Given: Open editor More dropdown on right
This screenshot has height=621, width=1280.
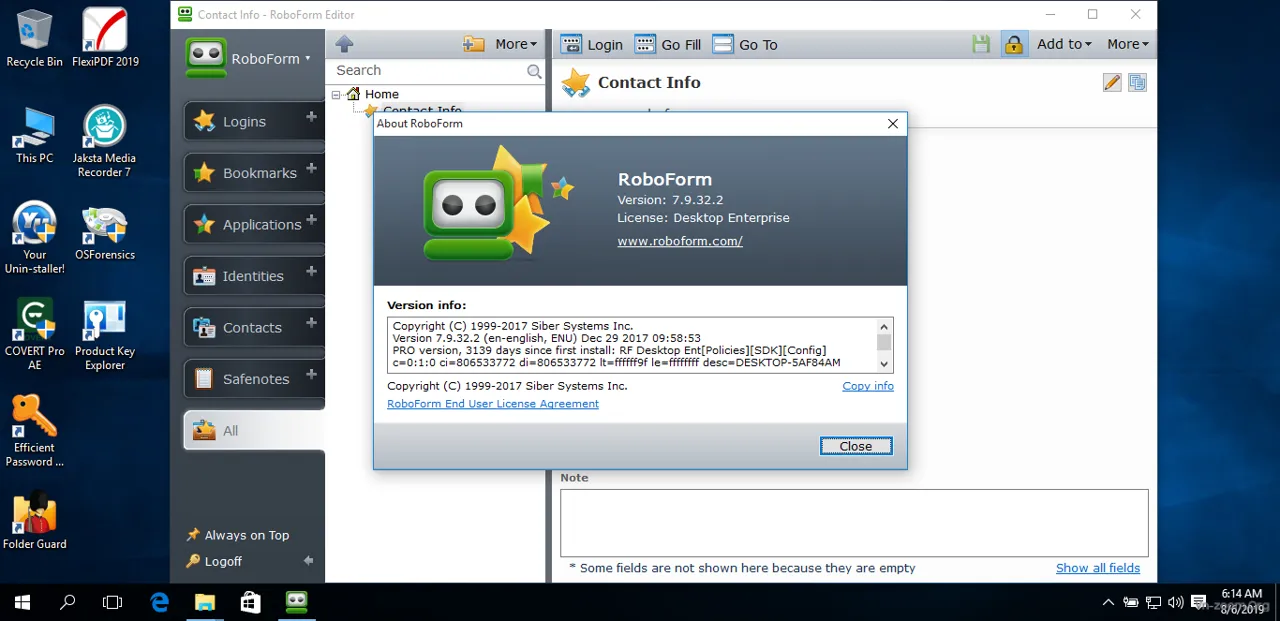Looking at the screenshot, I should 1128,44.
